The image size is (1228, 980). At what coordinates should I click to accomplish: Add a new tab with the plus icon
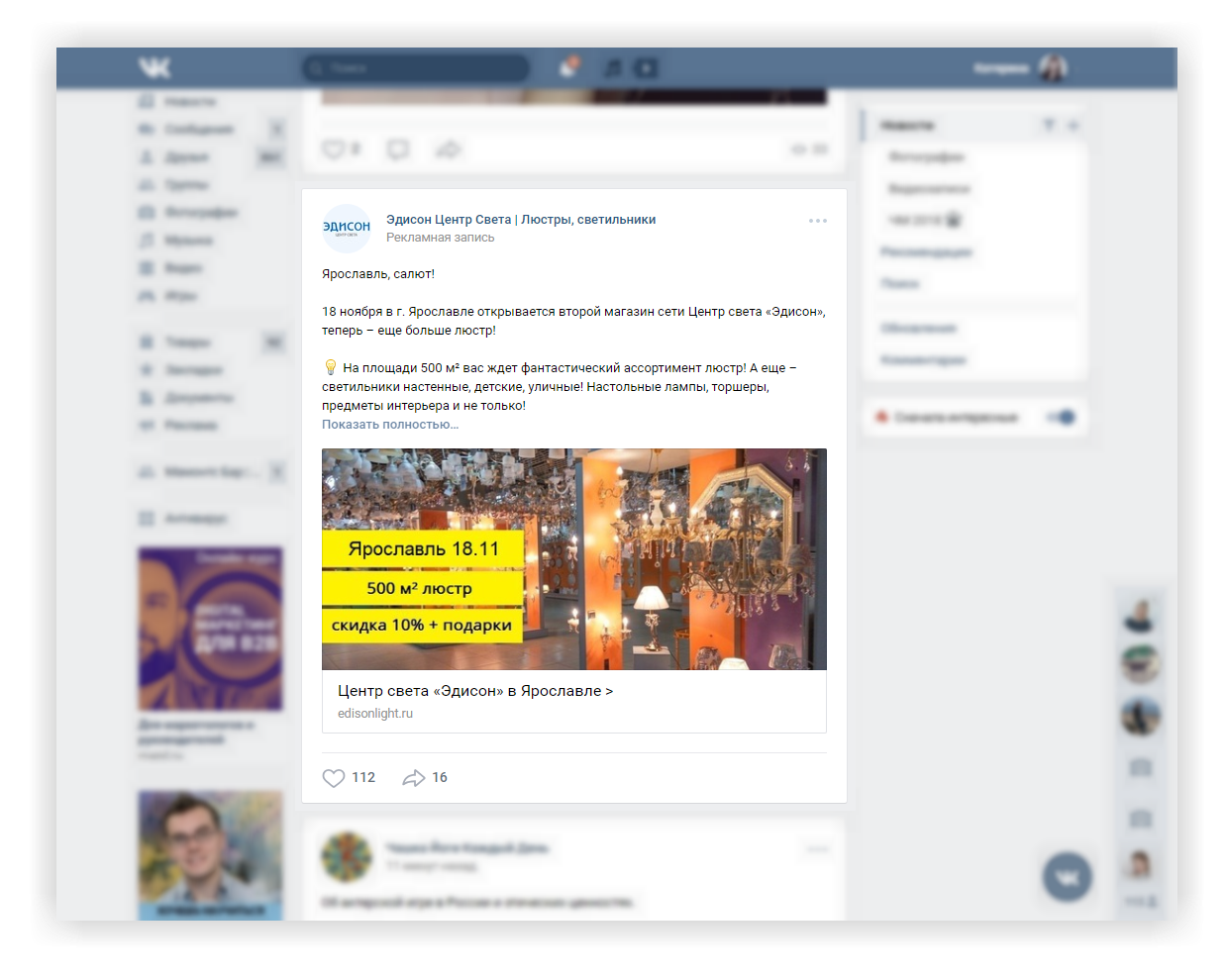pos(1074,126)
